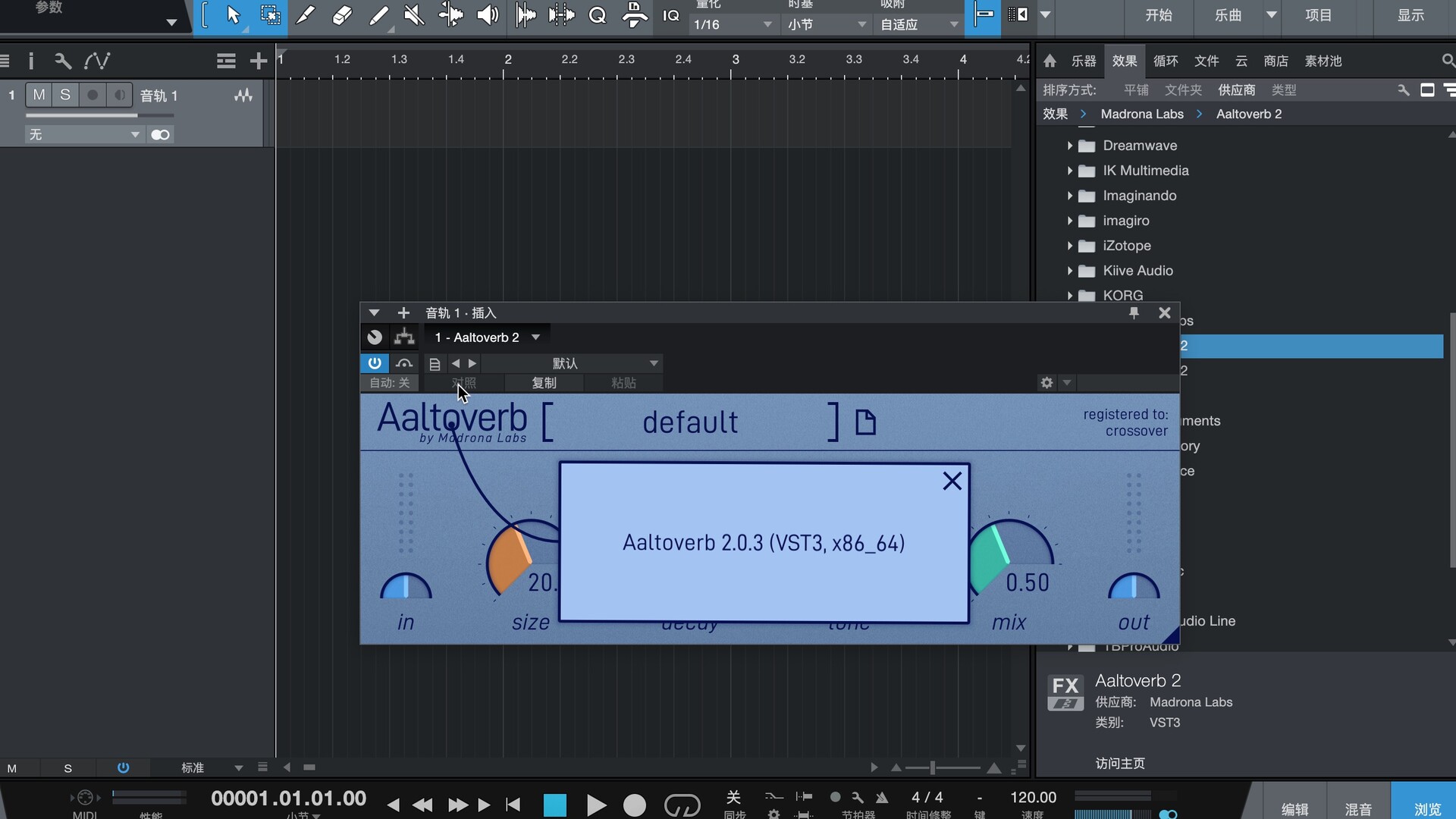Select the Range tool
The width and height of the screenshot is (1456, 819).
pyautogui.click(x=270, y=15)
